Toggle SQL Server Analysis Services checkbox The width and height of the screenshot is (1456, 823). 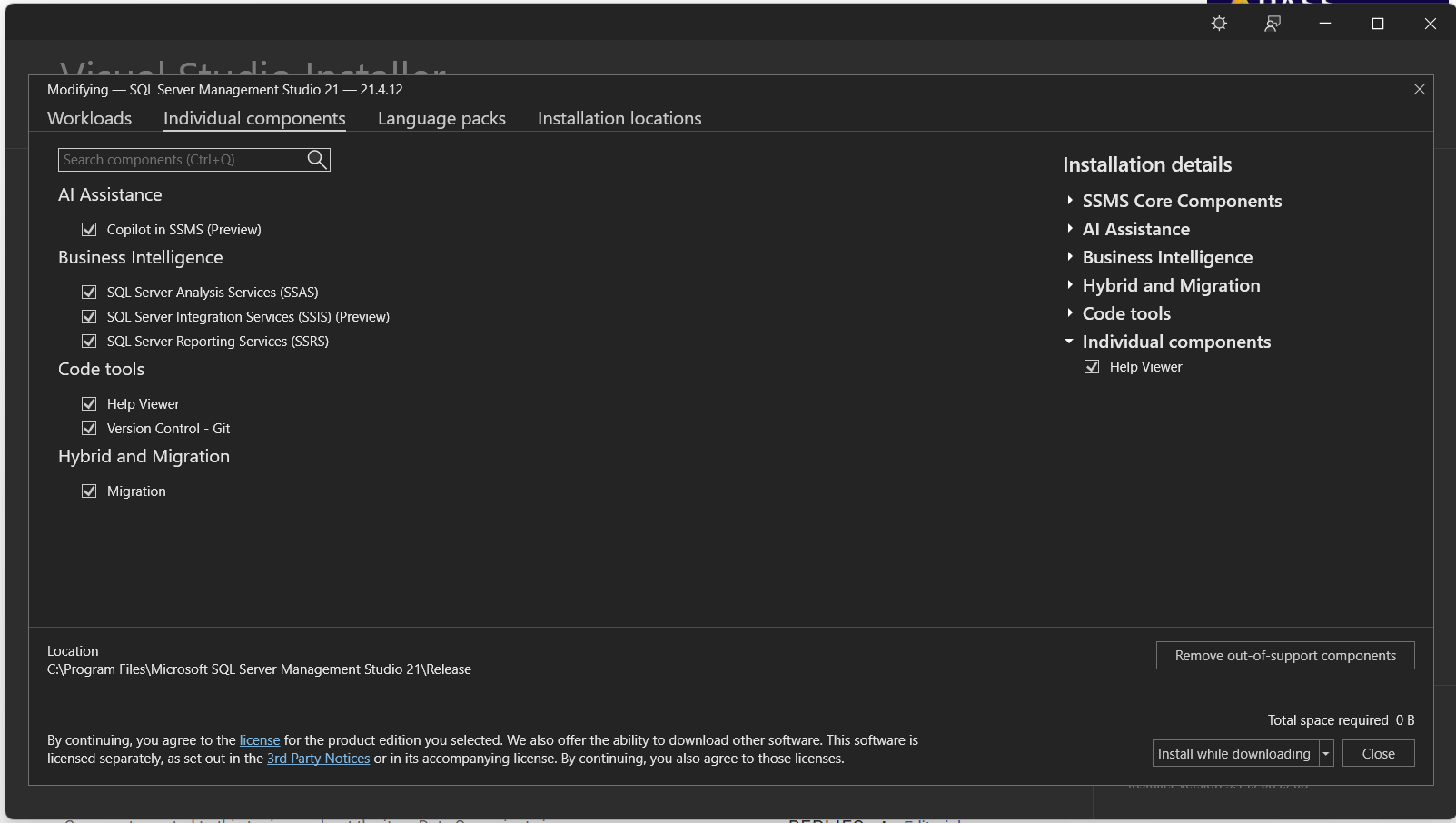click(x=89, y=293)
